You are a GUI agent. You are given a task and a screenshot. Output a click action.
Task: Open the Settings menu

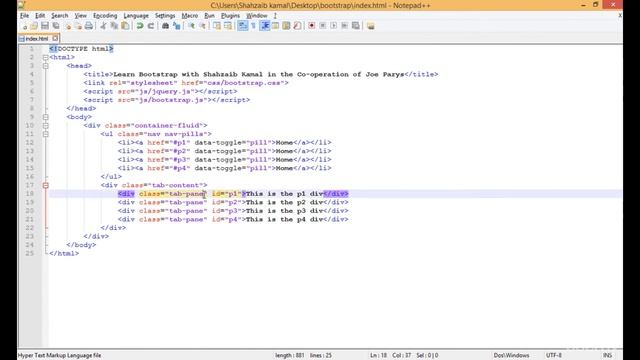tap(165, 16)
